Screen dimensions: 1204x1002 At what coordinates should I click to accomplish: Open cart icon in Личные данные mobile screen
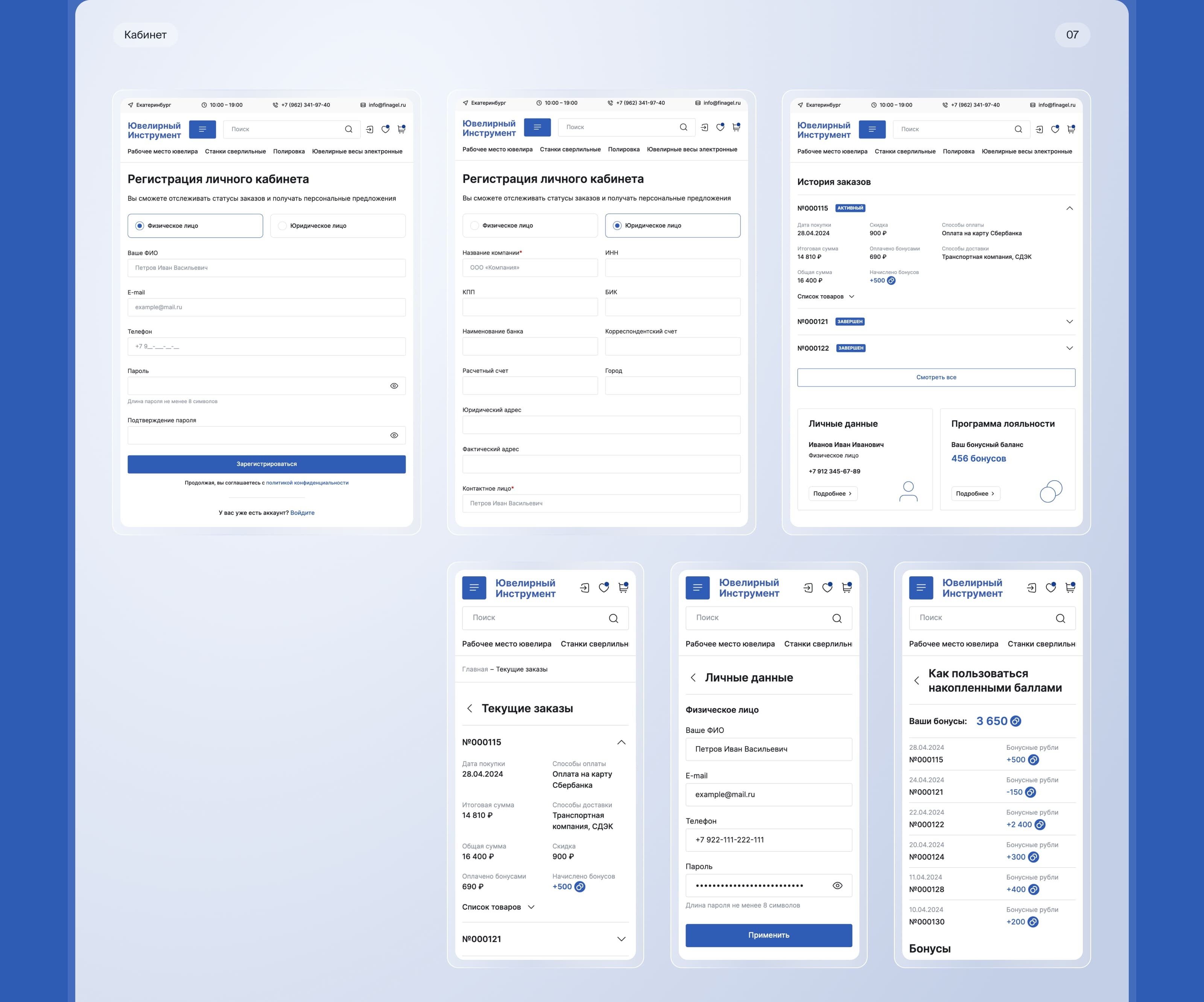(846, 587)
